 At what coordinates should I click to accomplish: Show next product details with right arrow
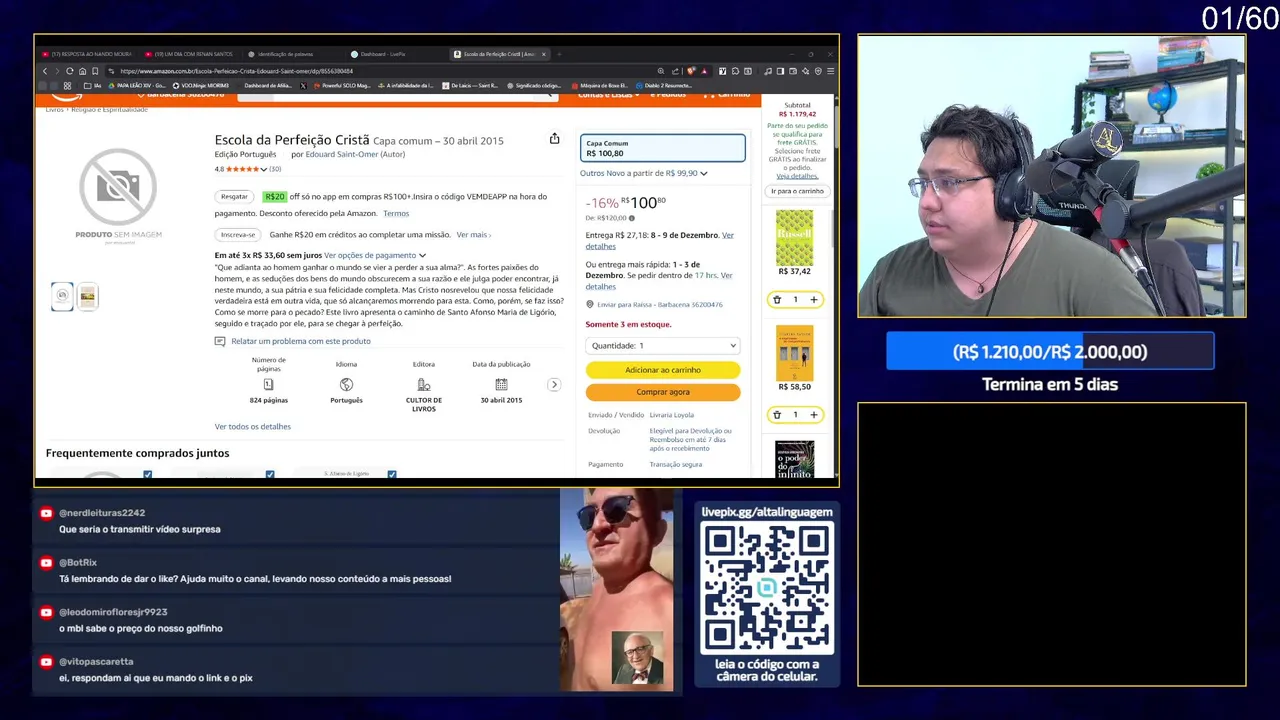point(554,384)
